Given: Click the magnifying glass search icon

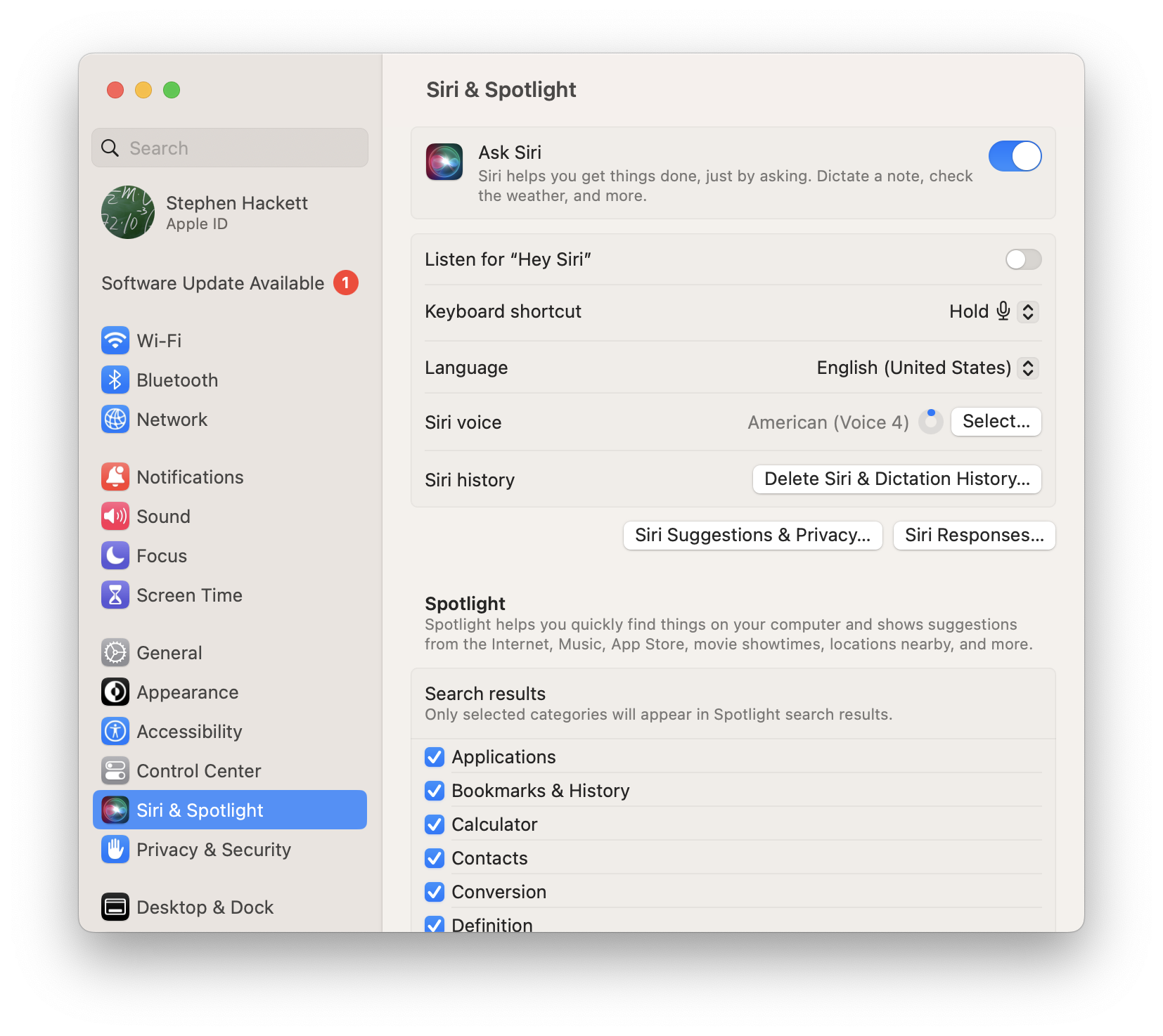Looking at the screenshot, I should pos(110,148).
